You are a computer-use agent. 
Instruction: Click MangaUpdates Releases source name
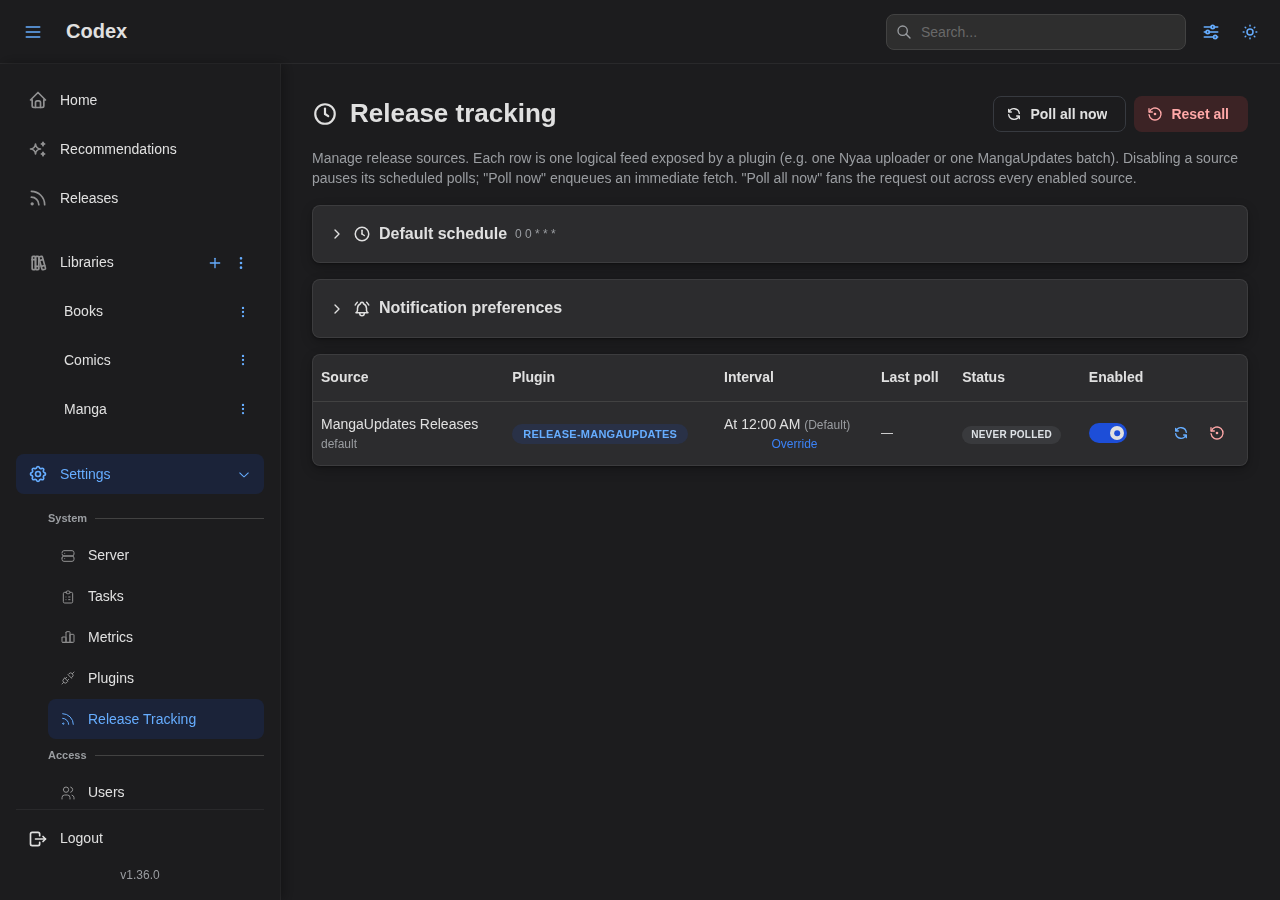tap(399, 424)
